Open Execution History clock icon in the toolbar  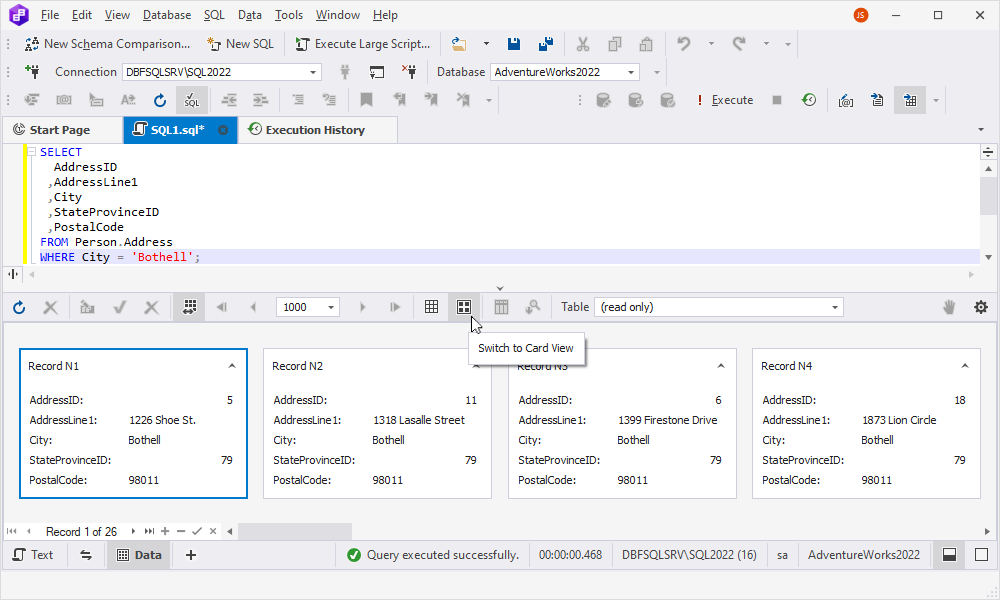point(809,100)
